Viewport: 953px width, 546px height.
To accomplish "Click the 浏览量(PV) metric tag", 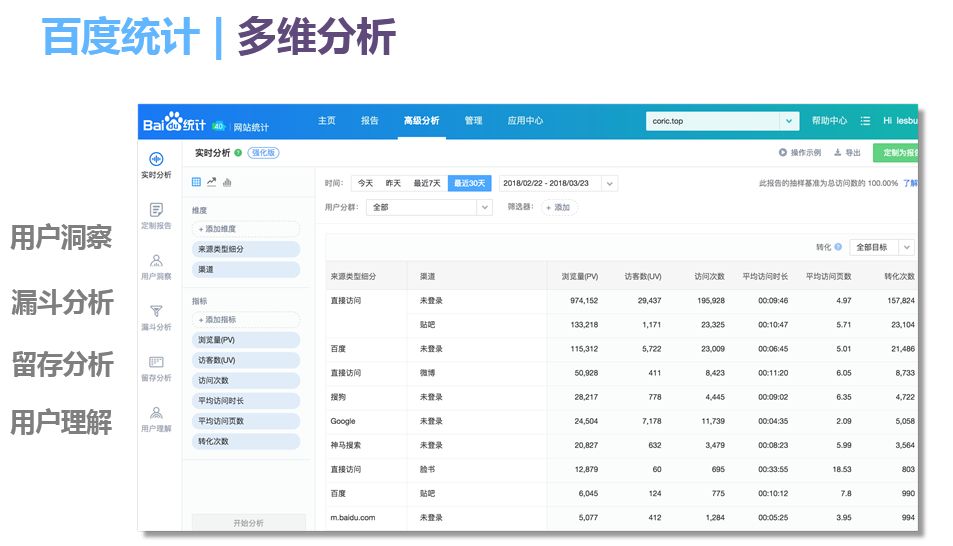I will point(246,340).
